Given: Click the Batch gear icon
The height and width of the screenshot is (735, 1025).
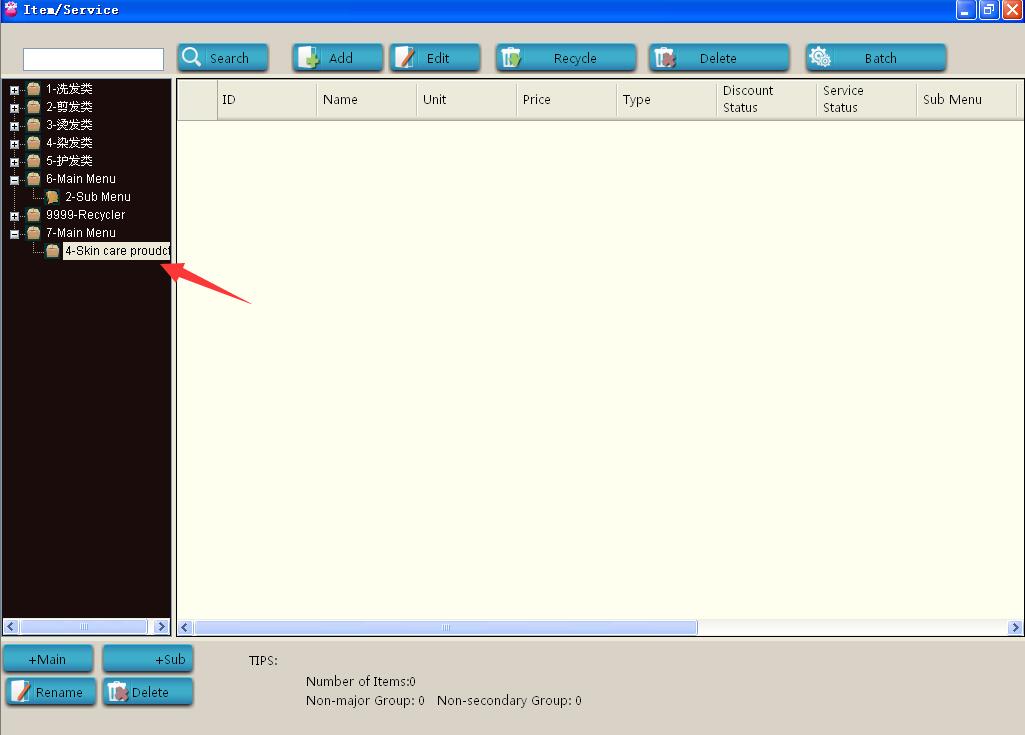Looking at the screenshot, I should pos(820,58).
